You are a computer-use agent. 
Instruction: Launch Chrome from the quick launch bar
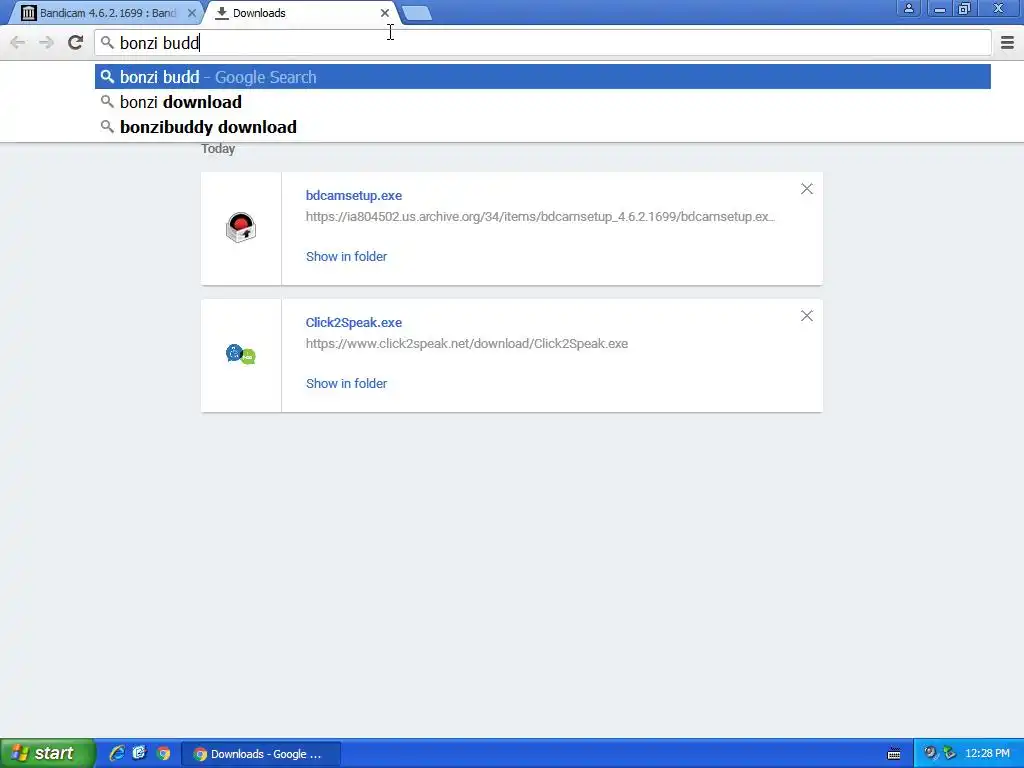163,754
